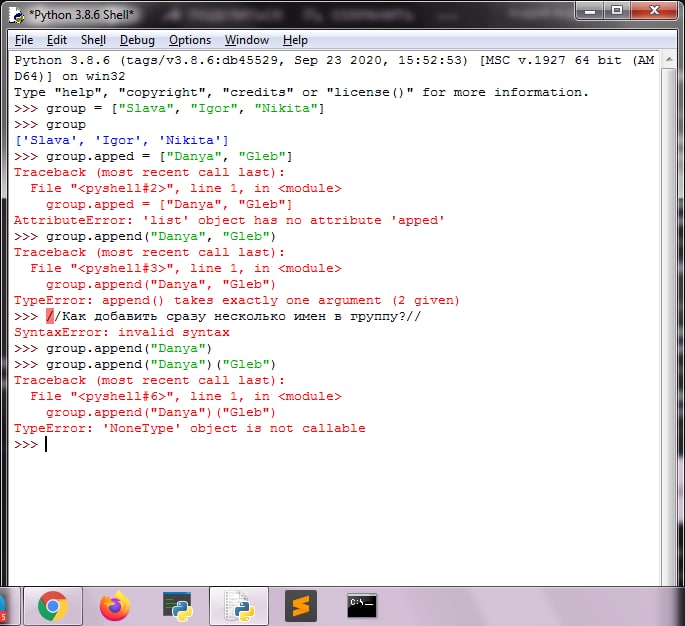Click the '>>> group.append("Danya")("Gleb")' input line
Viewport: 685px width, 626px height.
(145, 364)
